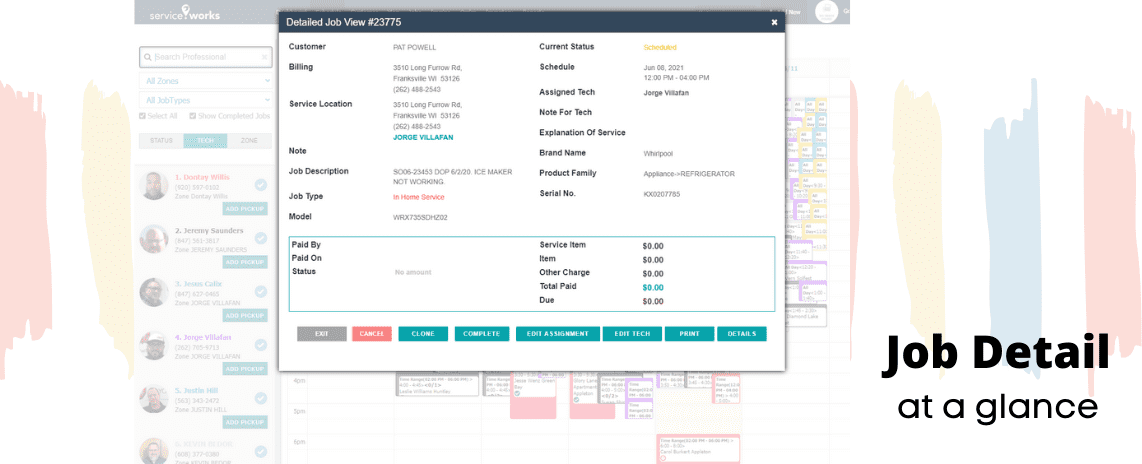
Task: Open the All JobTypes dropdown
Action: [x=205, y=101]
